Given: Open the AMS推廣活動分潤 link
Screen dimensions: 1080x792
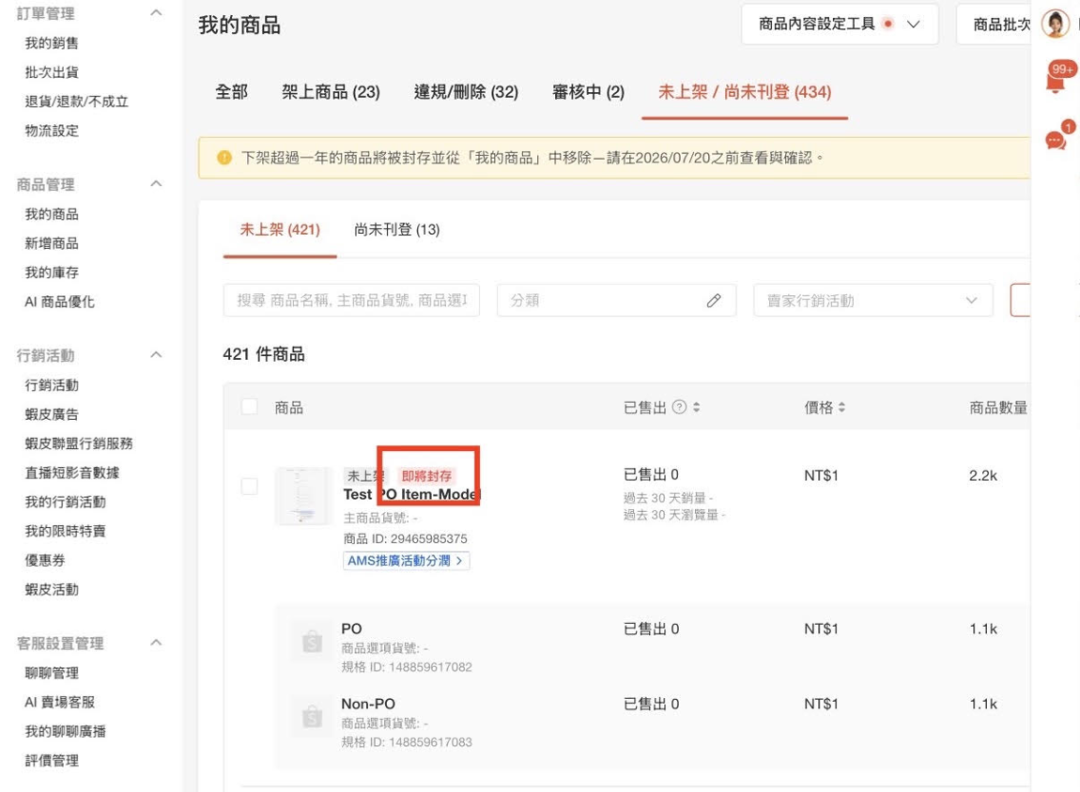Looking at the screenshot, I should (x=406, y=561).
